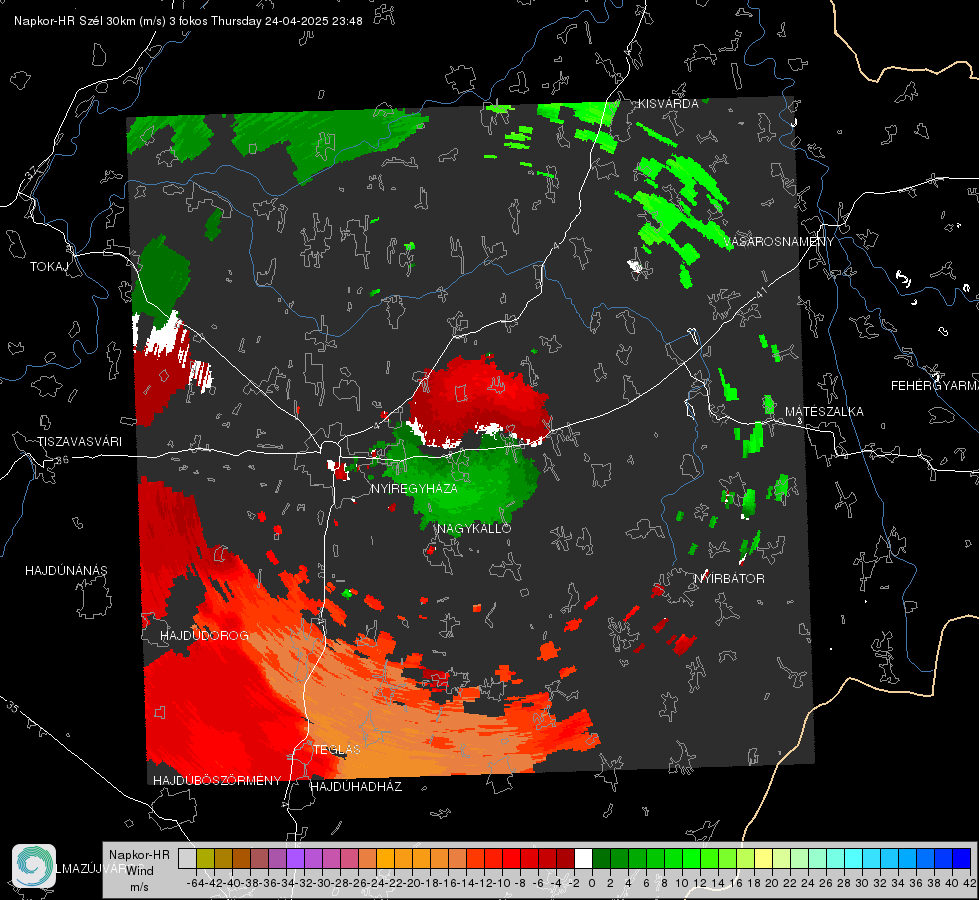This screenshot has height=900, width=979.
Task: Select the TOKAJ city label
Action: tap(49, 267)
